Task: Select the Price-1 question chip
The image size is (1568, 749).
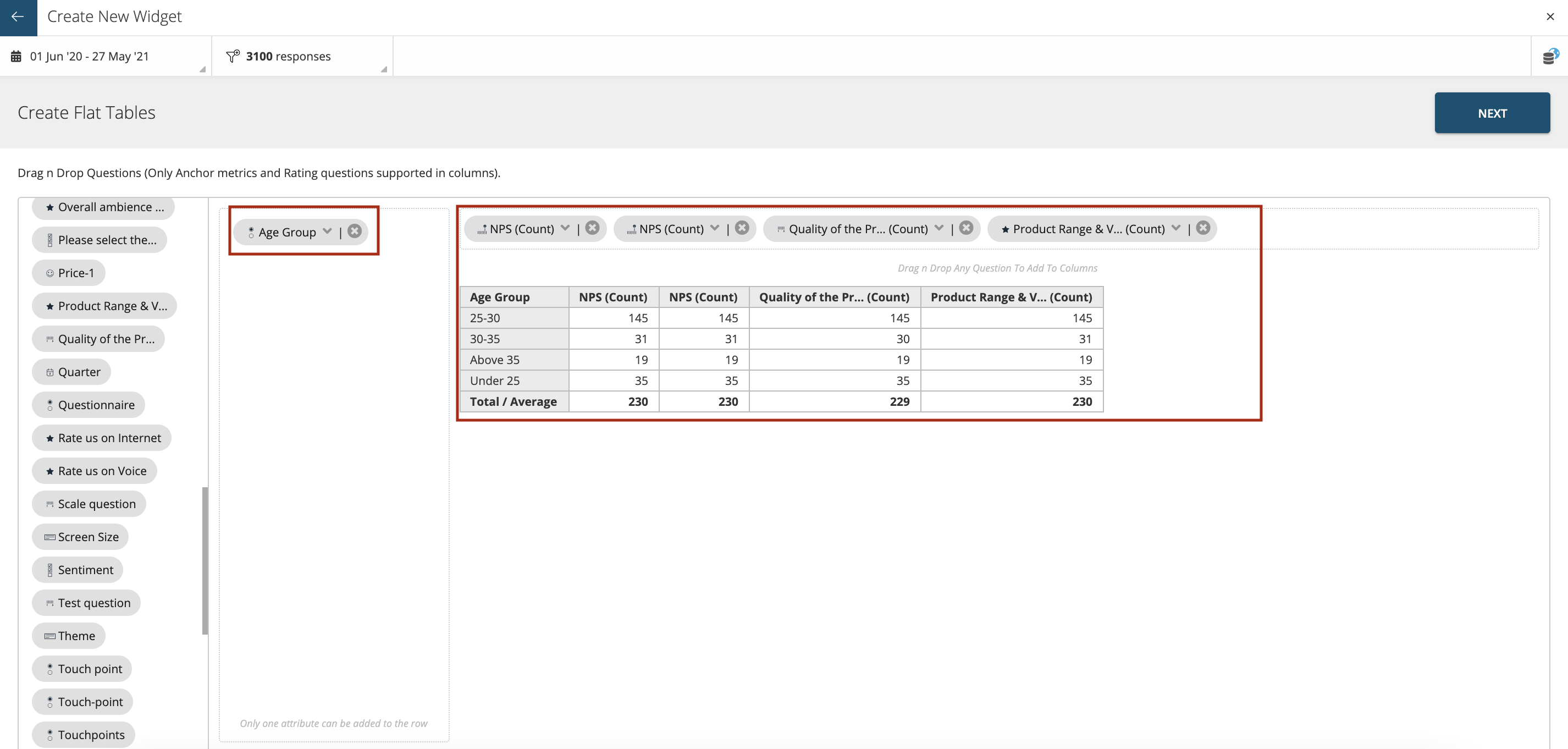Action: coord(69,273)
